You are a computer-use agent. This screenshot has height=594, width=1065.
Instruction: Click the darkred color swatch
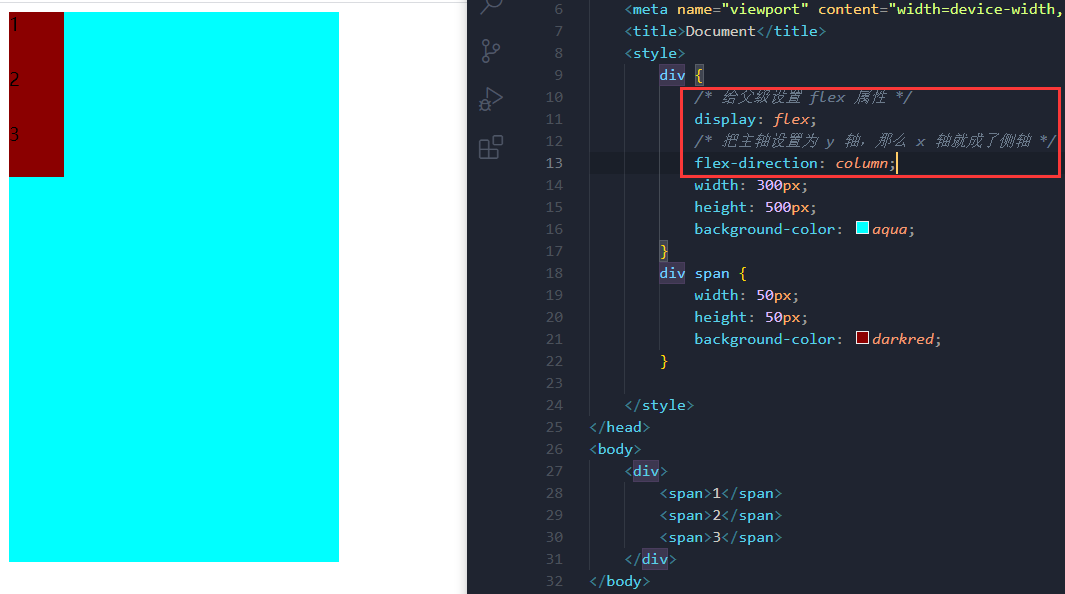[862, 339]
